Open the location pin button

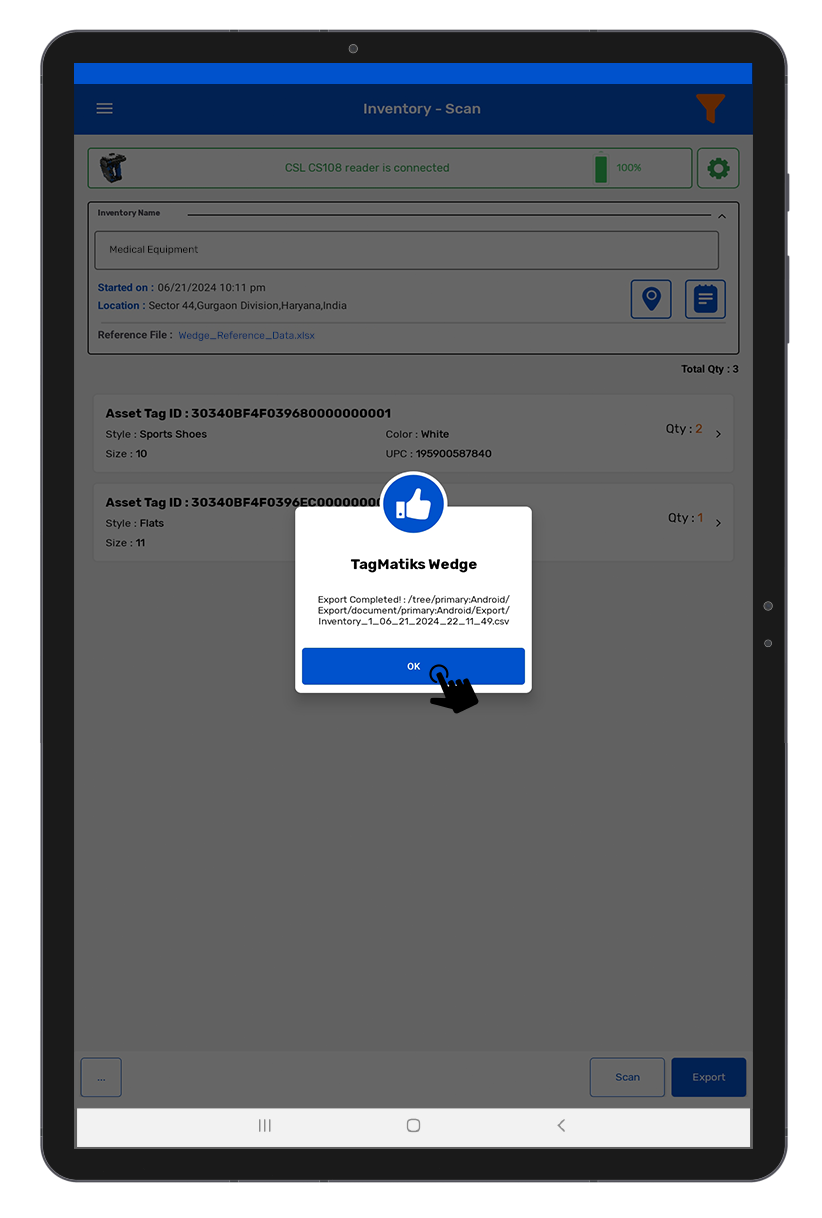pos(651,299)
